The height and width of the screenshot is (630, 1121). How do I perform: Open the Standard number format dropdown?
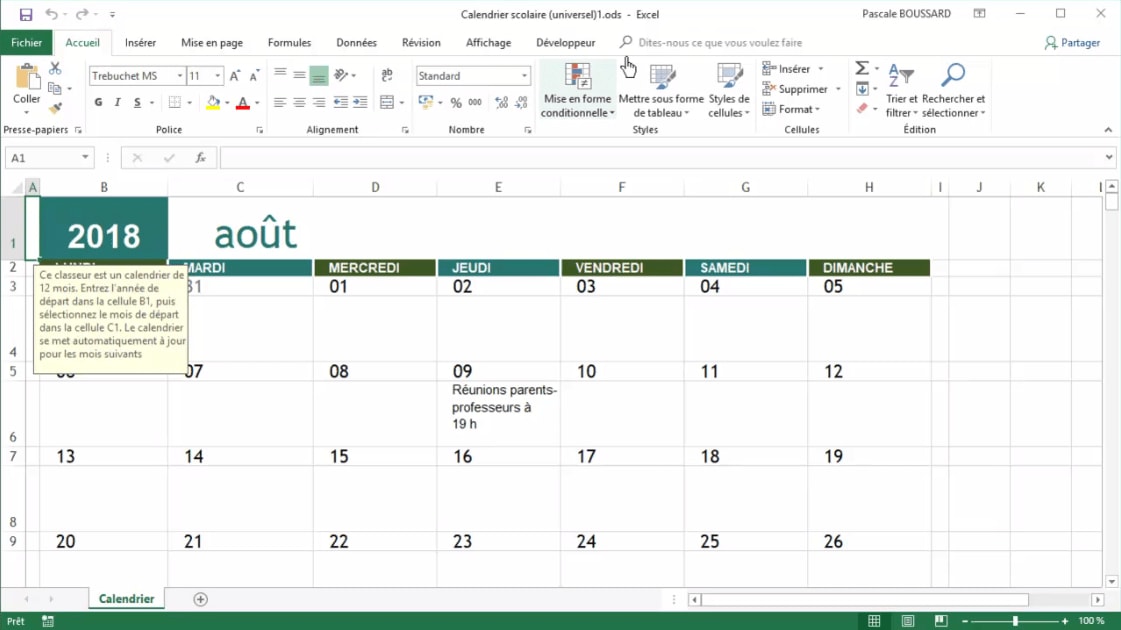pyautogui.click(x=524, y=76)
